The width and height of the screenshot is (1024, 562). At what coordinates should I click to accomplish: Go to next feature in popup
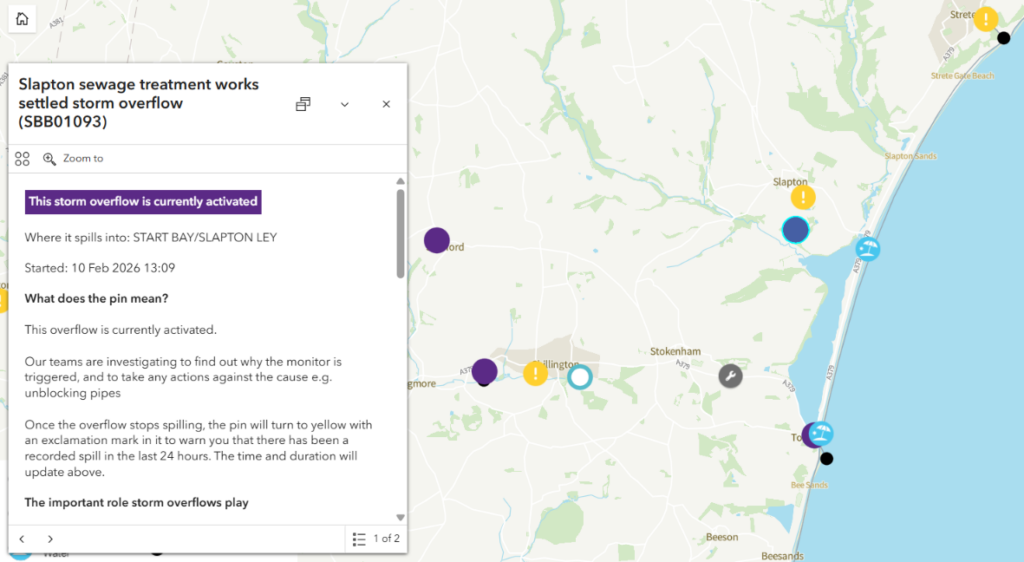tap(50, 539)
